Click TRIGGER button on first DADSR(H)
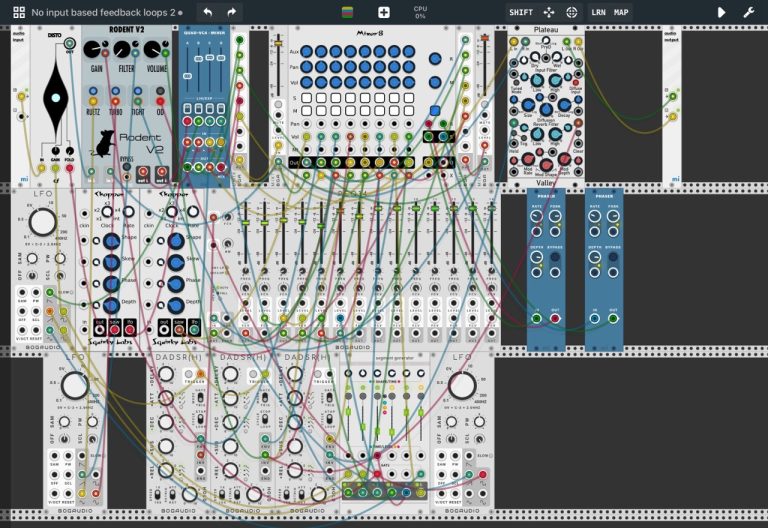 click(189, 375)
